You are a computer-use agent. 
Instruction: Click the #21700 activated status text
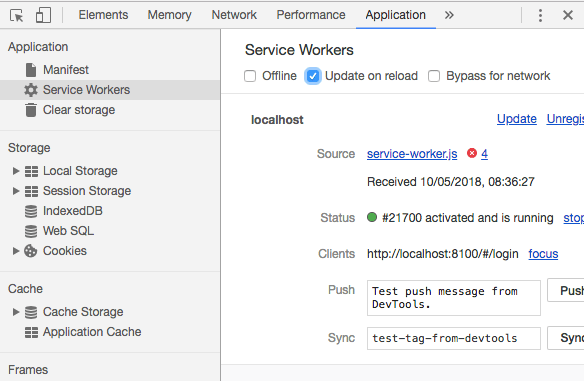[468, 218]
